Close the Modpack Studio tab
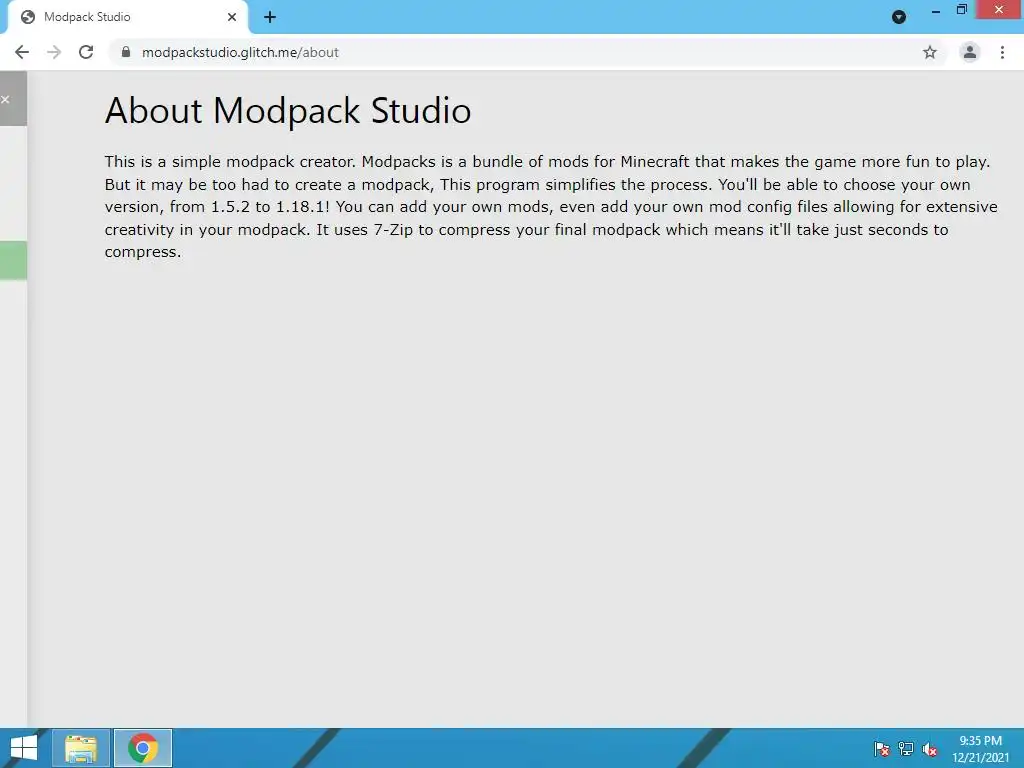The image size is (1024, 768). (x=232, y=17)
